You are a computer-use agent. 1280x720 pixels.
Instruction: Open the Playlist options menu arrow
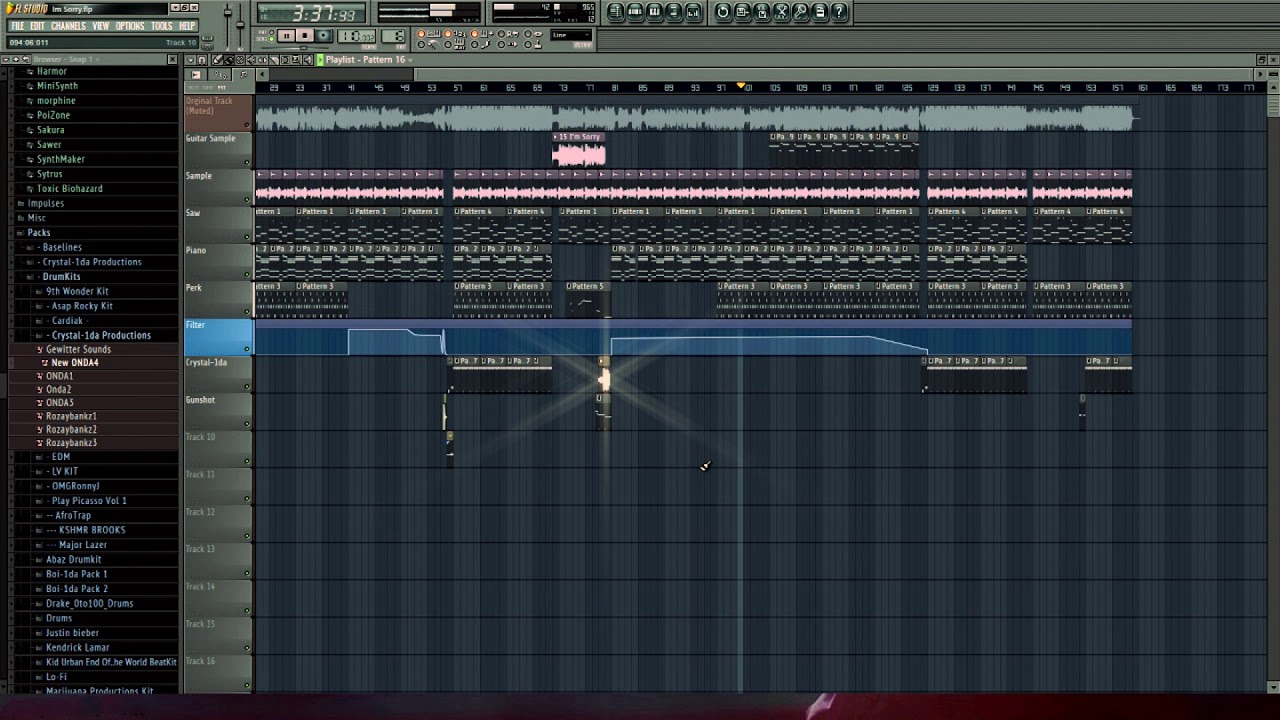tap(190, 60)
